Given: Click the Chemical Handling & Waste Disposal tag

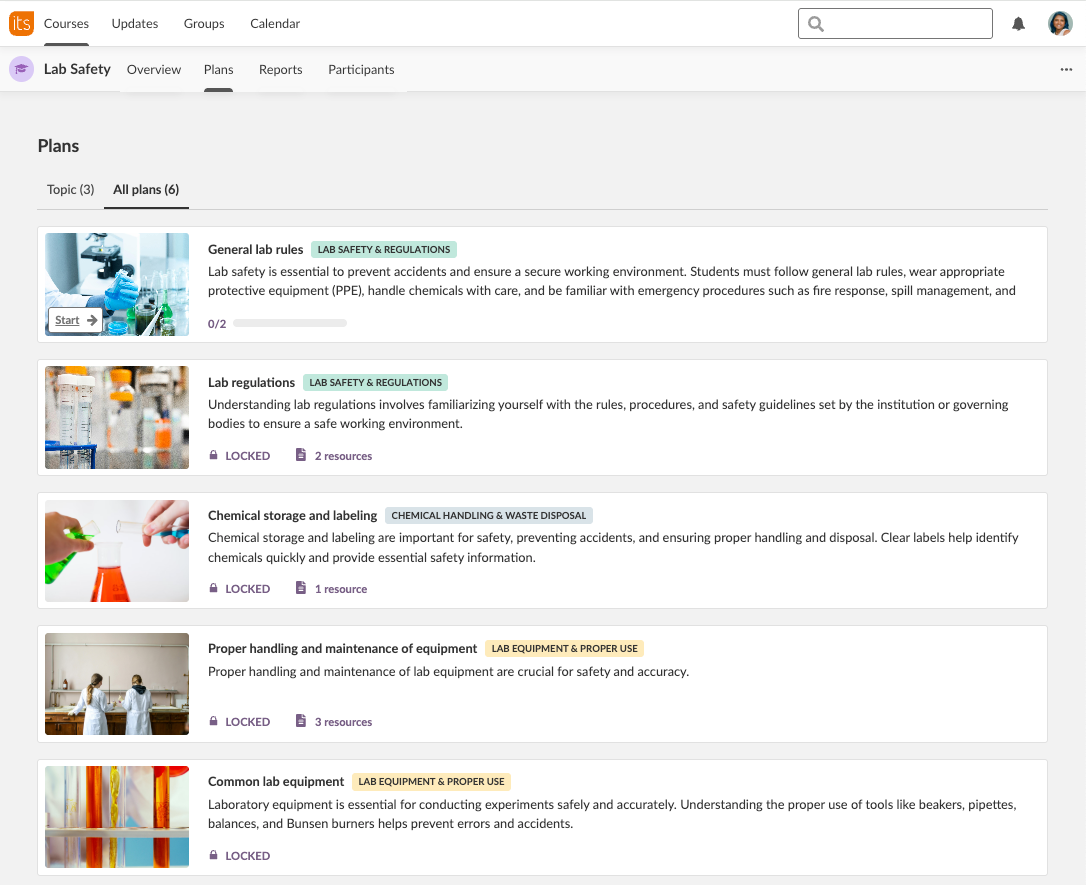Looking at the screenshot, I should pyautogui.click(x=489, y=516).
